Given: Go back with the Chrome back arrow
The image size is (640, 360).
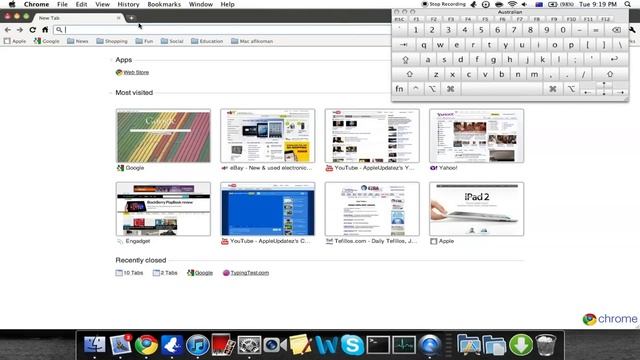Looking at the screenshot, I should coord(8,30).
